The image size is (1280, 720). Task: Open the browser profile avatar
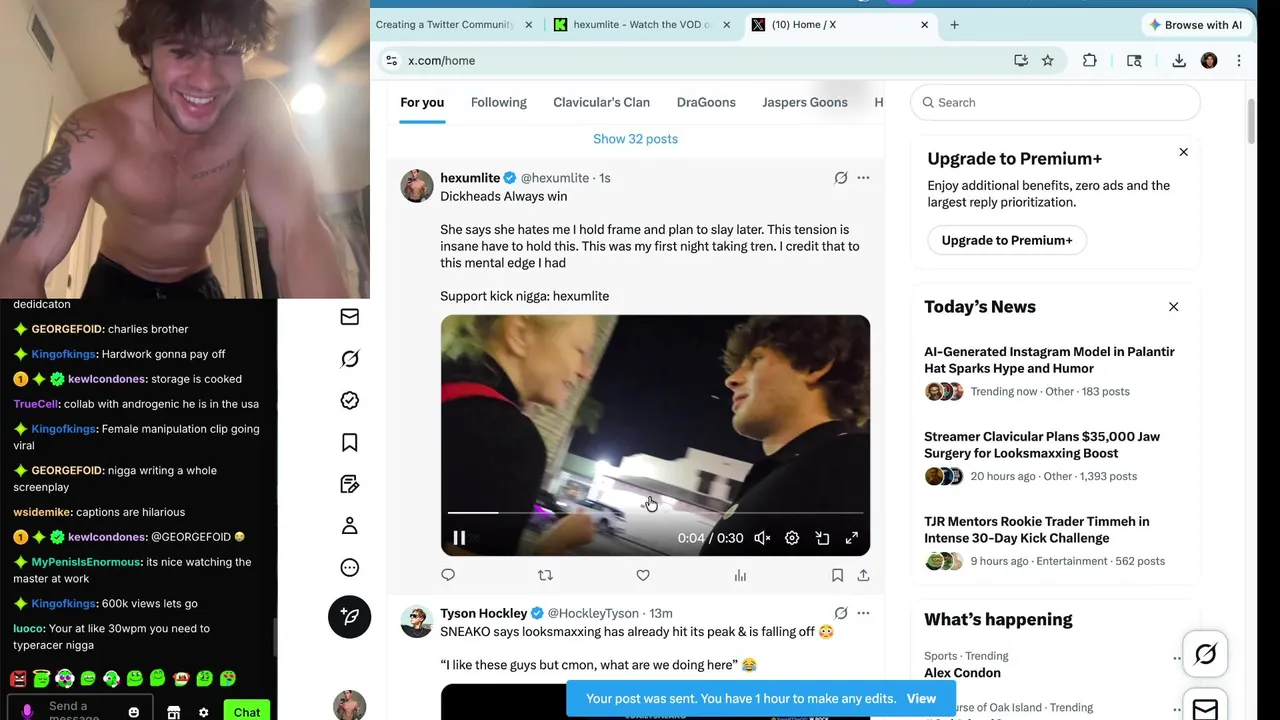tap(1209, 61)
